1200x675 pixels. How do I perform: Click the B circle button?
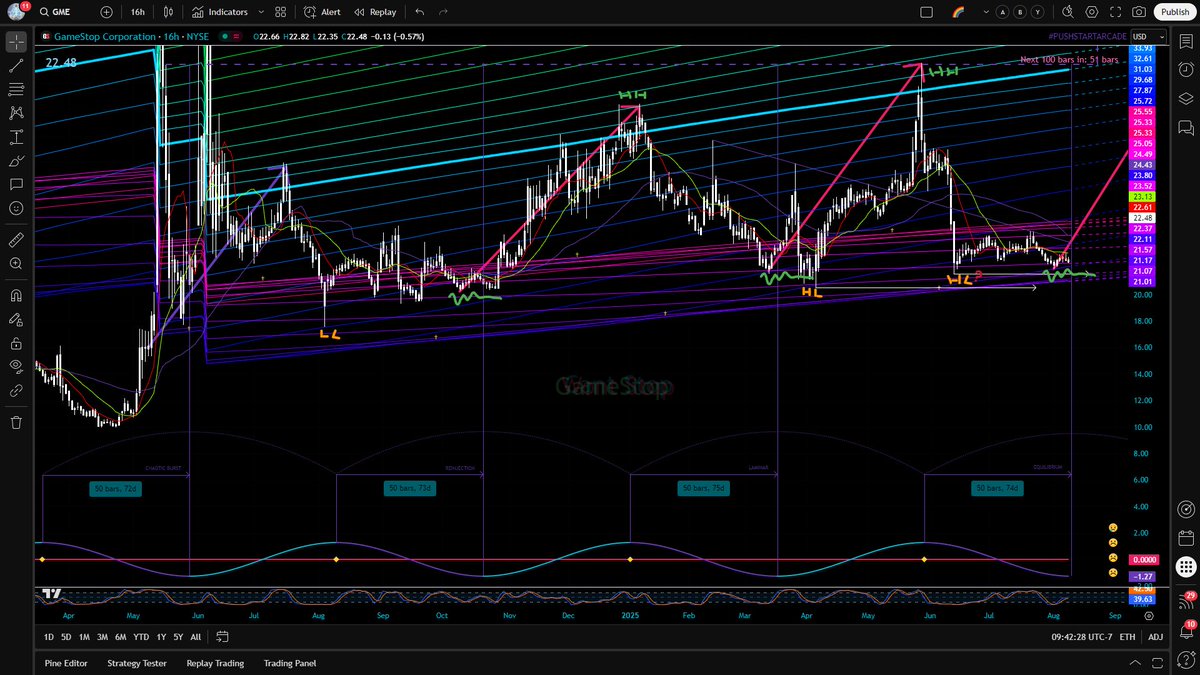(1021, 12)
